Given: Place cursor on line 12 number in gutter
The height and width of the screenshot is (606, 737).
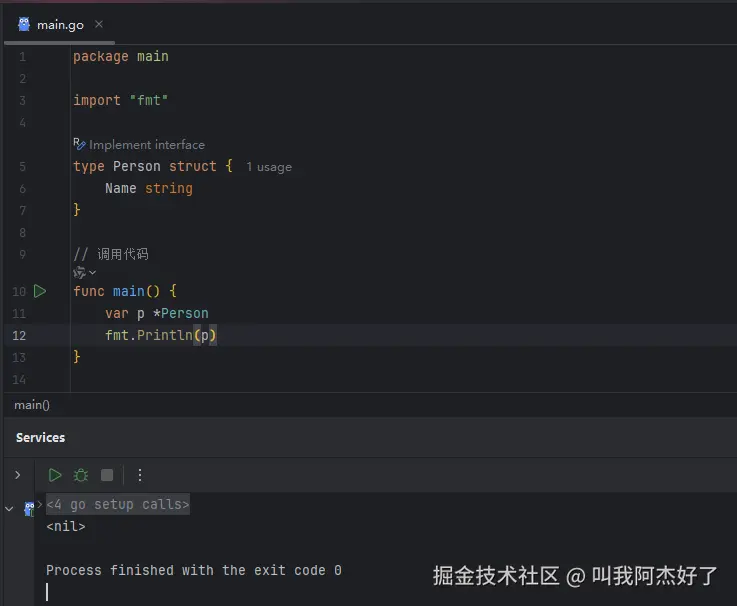Looking at the screenshot, I should (19, 336).
